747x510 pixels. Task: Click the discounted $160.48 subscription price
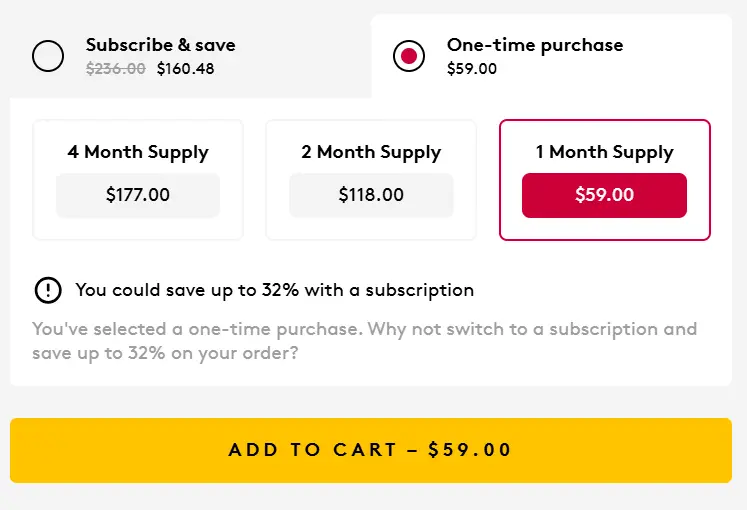click(185, 69)
